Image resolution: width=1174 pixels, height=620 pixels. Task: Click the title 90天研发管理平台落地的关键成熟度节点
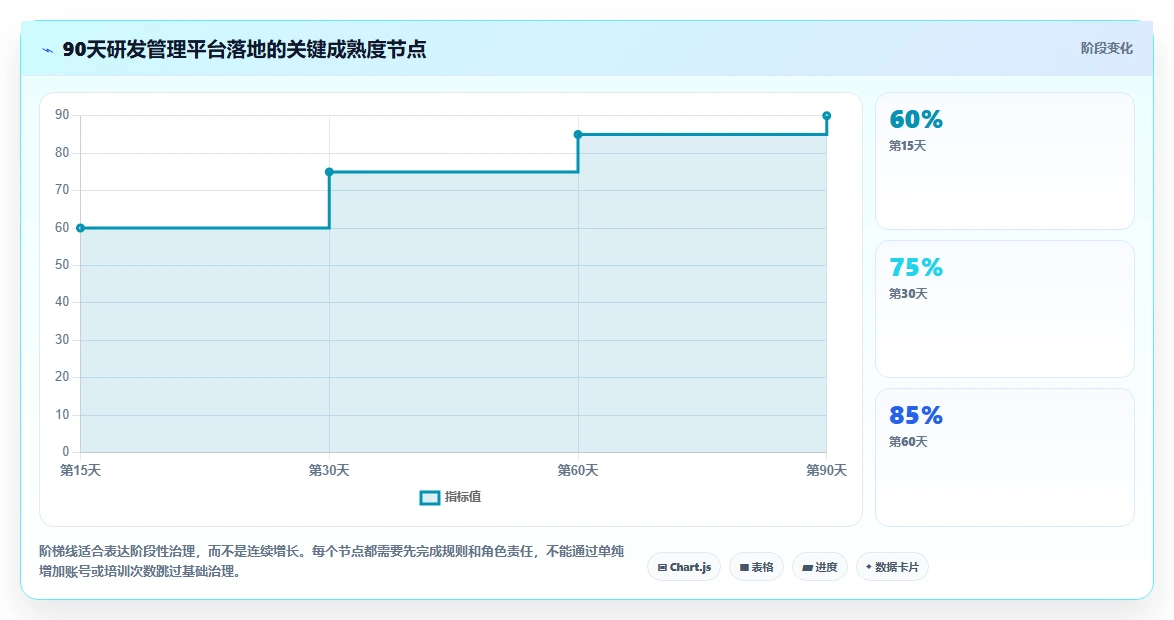pyautogui.click(x=244, y=49)
